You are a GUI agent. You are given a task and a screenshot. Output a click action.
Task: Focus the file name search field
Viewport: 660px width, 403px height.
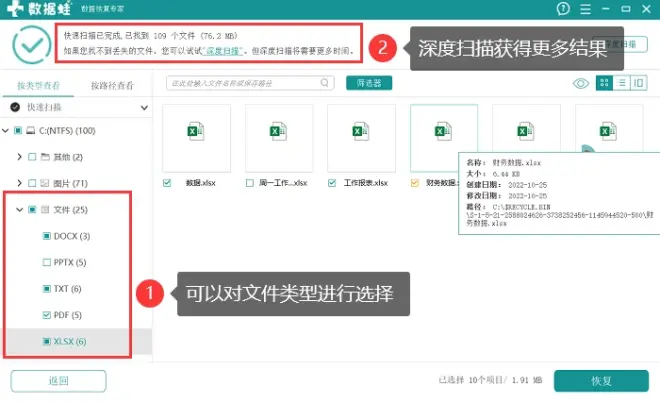click(250, 83)
